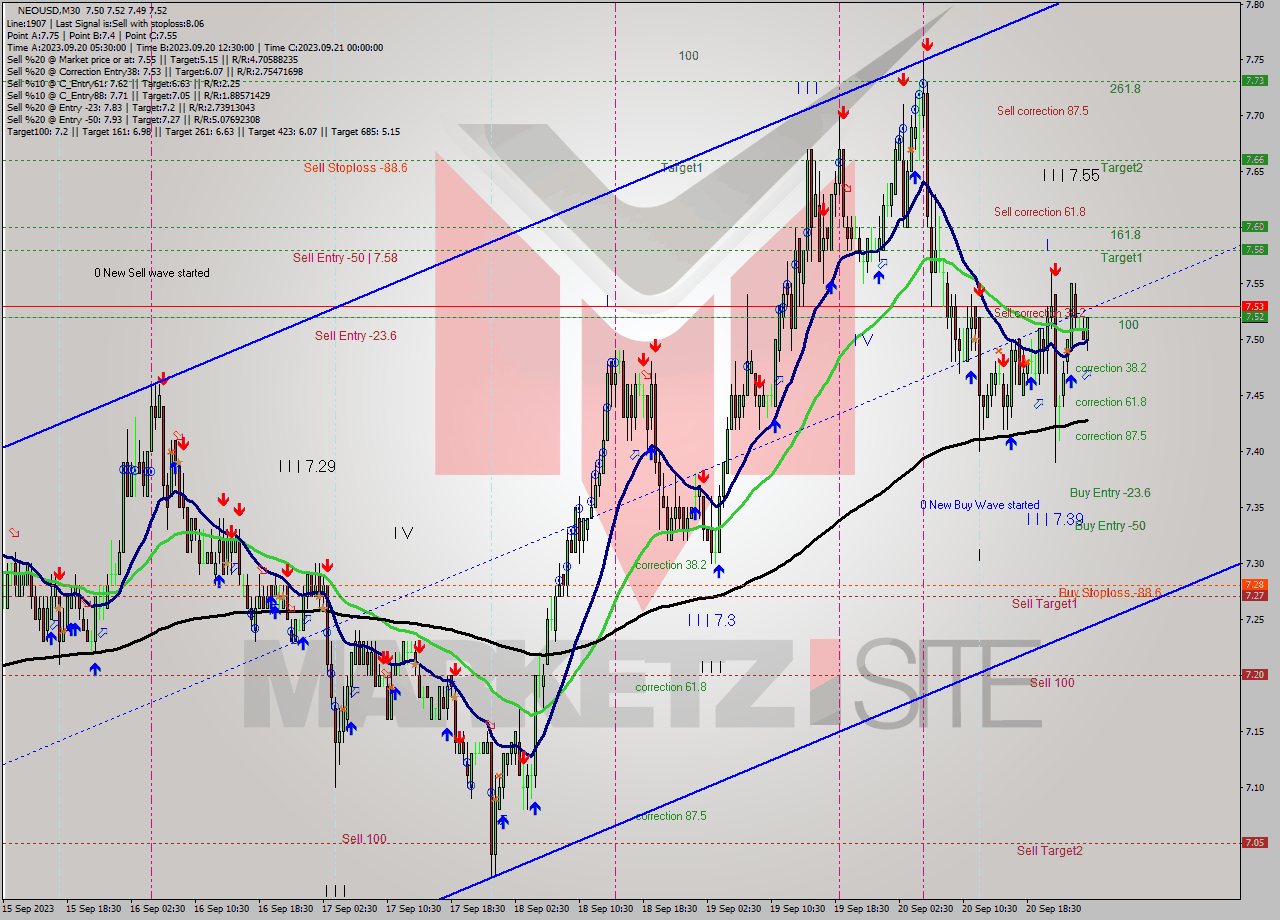This screenshot has width=1280, height=920.
Task: Select the 'Sell Entry -50 | 7.58' label
Action: pyautogui.click(x=345, y=258)
